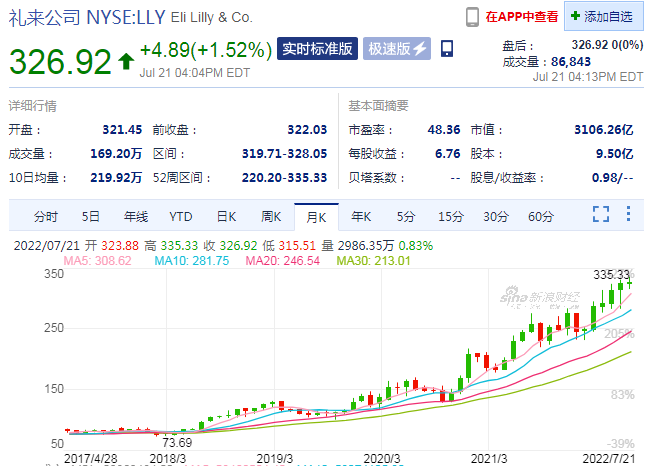The image size is (655, 466).
Task: Open the 分时 chart tab
Action: click(x=46, y=217)
